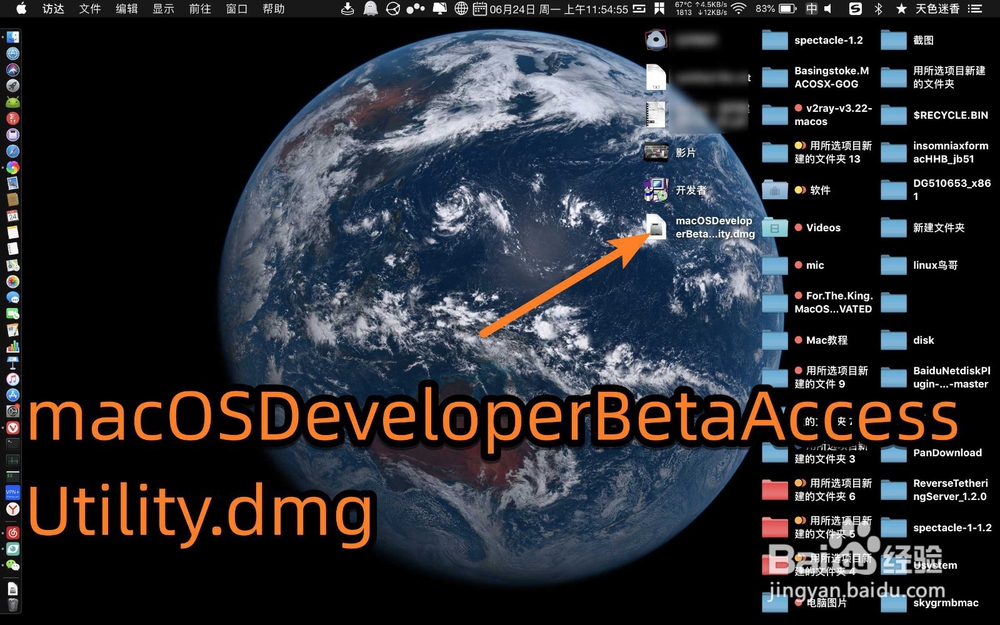The image size is (1000, 625).
Task: Open Photos app in the Dock
Action: (x=12, y=281)
